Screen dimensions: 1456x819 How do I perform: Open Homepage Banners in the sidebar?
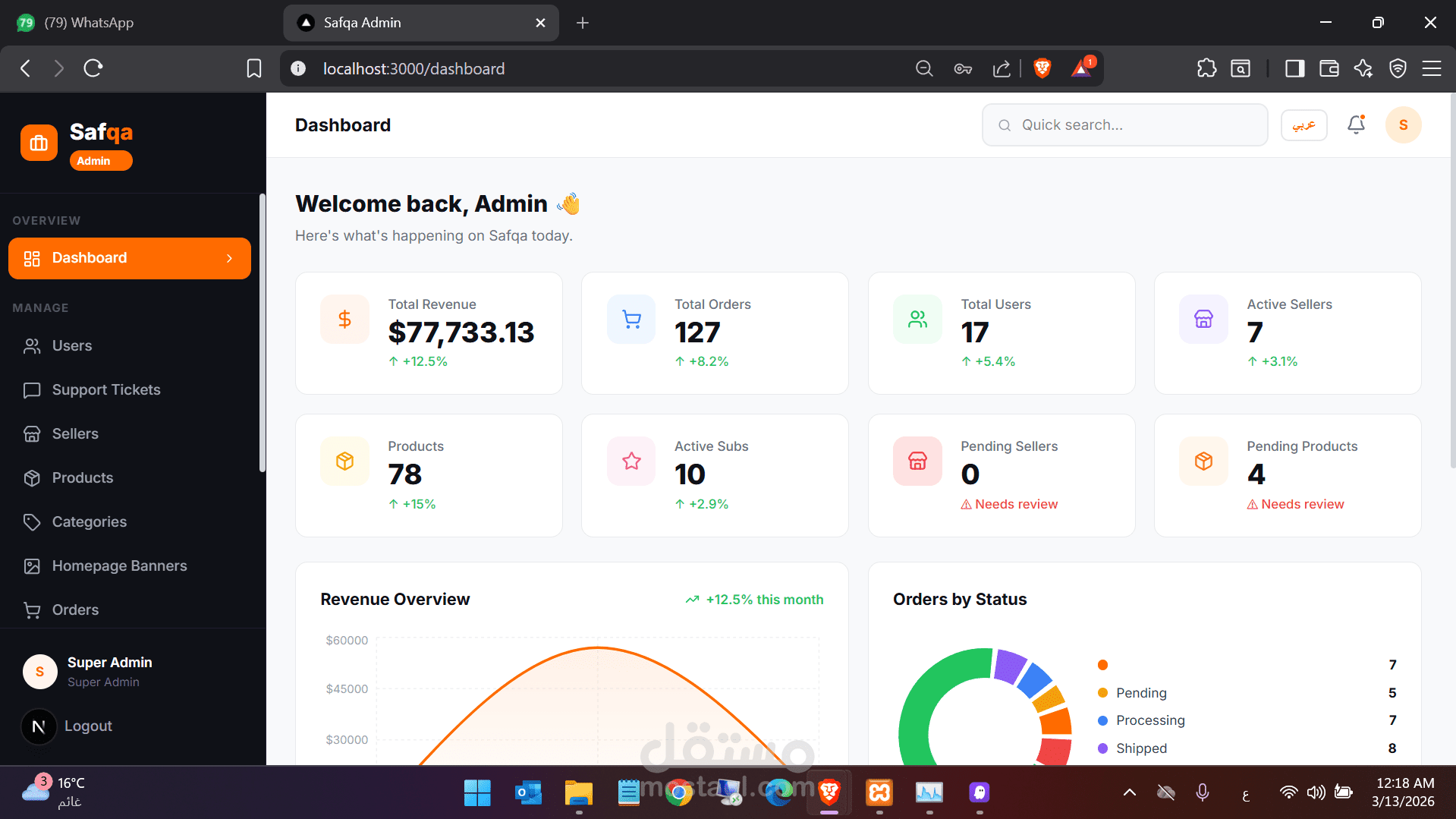[130, 566]
